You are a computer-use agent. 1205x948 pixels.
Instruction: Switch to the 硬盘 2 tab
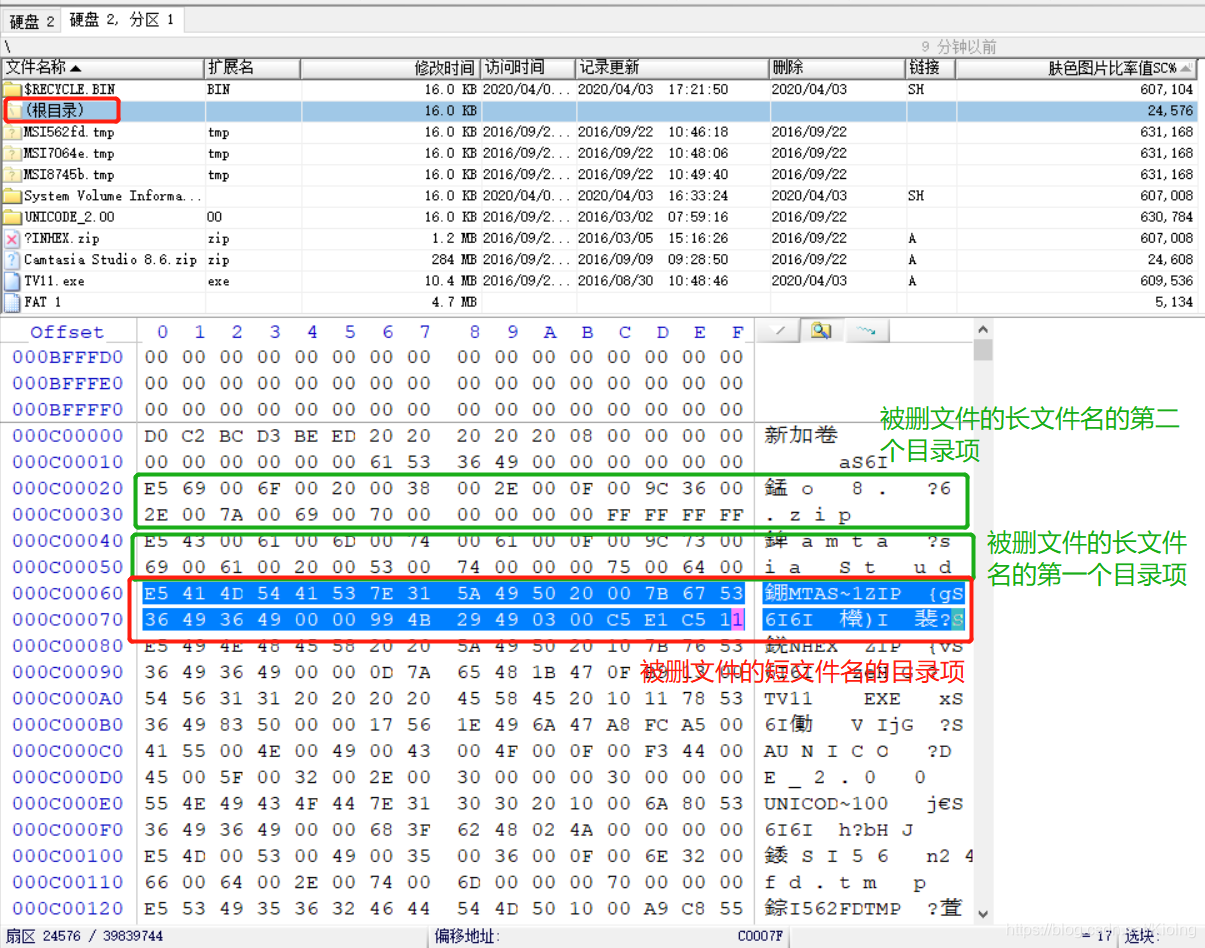(x=32, y=21)
